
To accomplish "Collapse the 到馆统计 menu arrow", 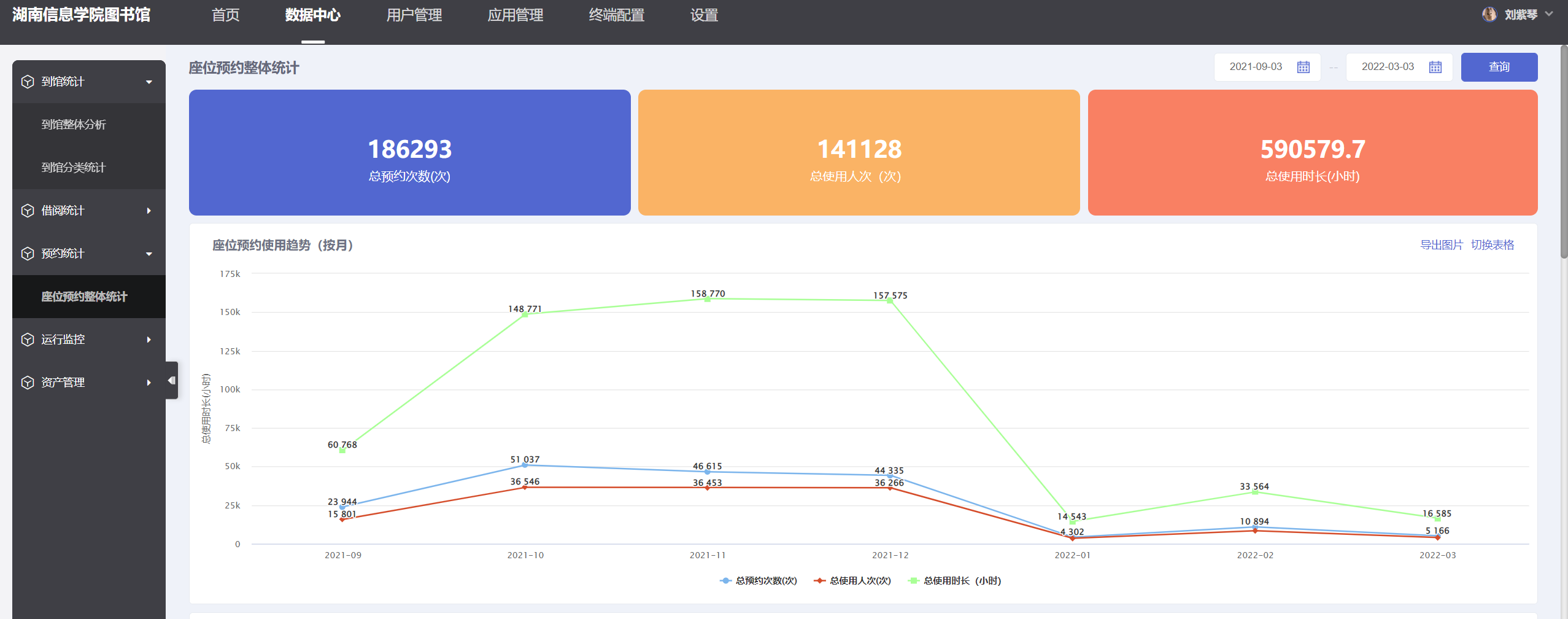I will 149,82.
